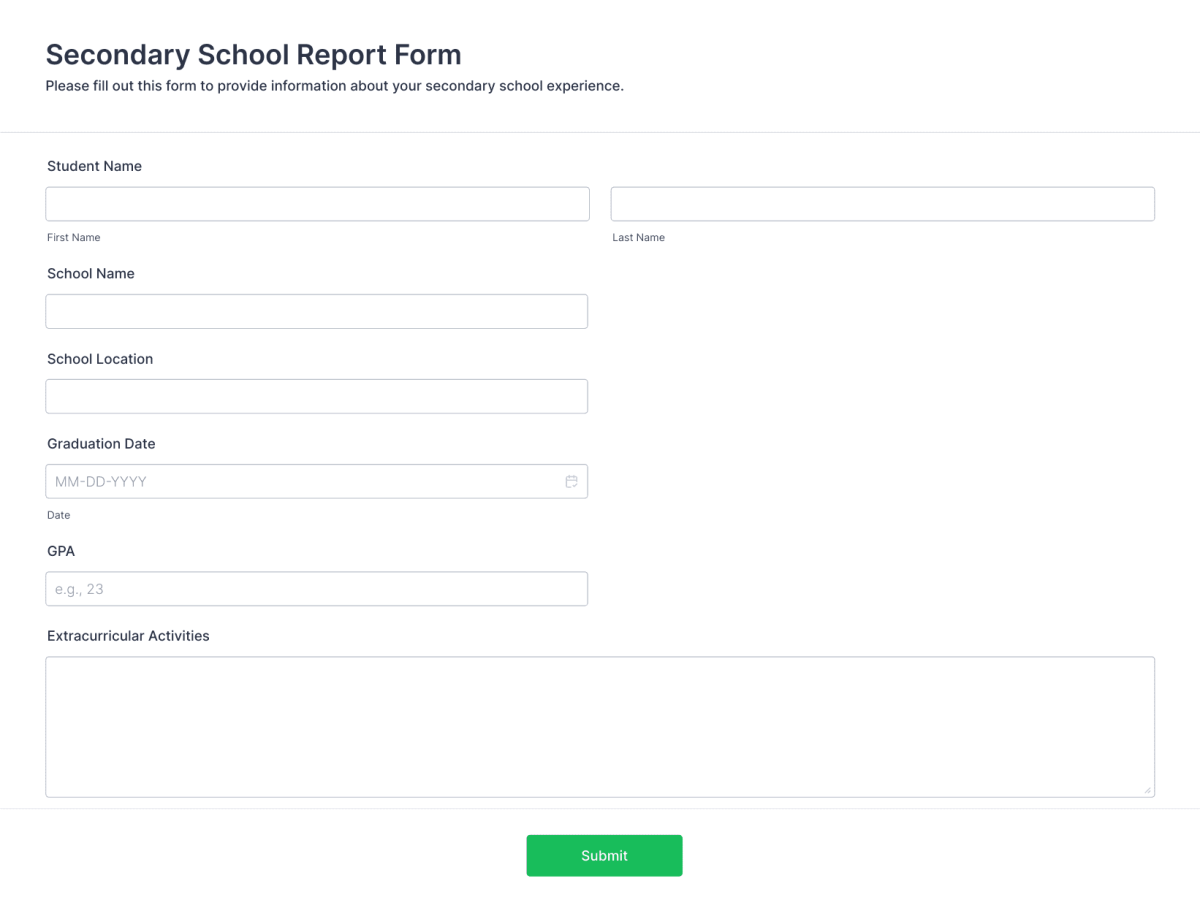This screenshot has width=1200, height=911.
Task: Select the School Location input field
Action: click(x=316, y=396)
